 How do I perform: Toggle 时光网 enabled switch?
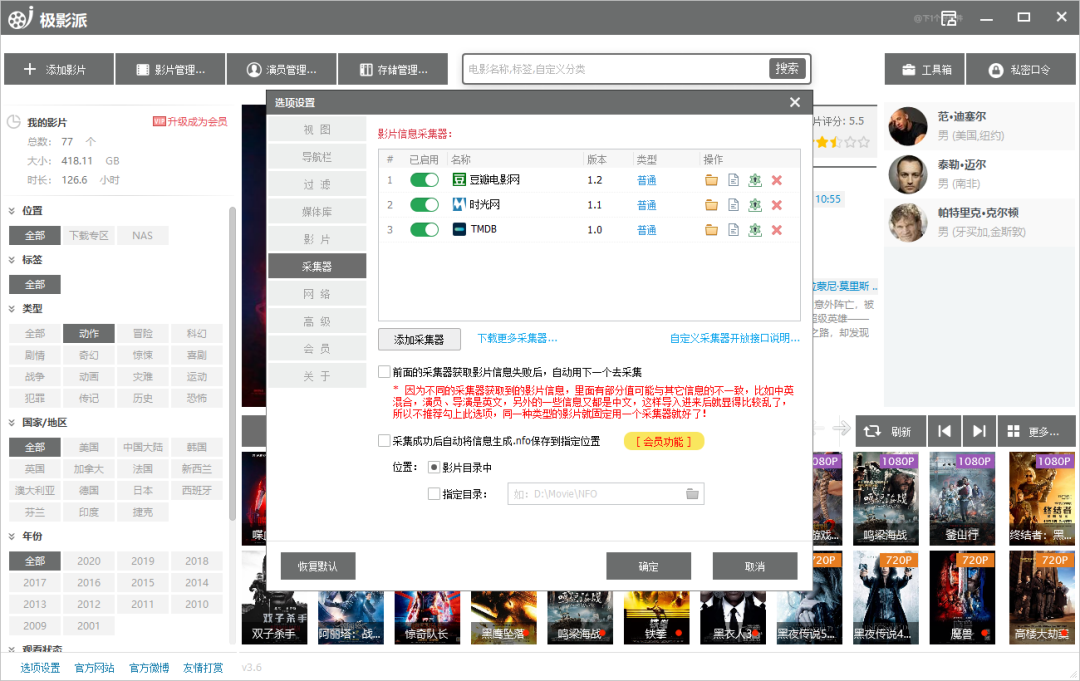(424, 205)
